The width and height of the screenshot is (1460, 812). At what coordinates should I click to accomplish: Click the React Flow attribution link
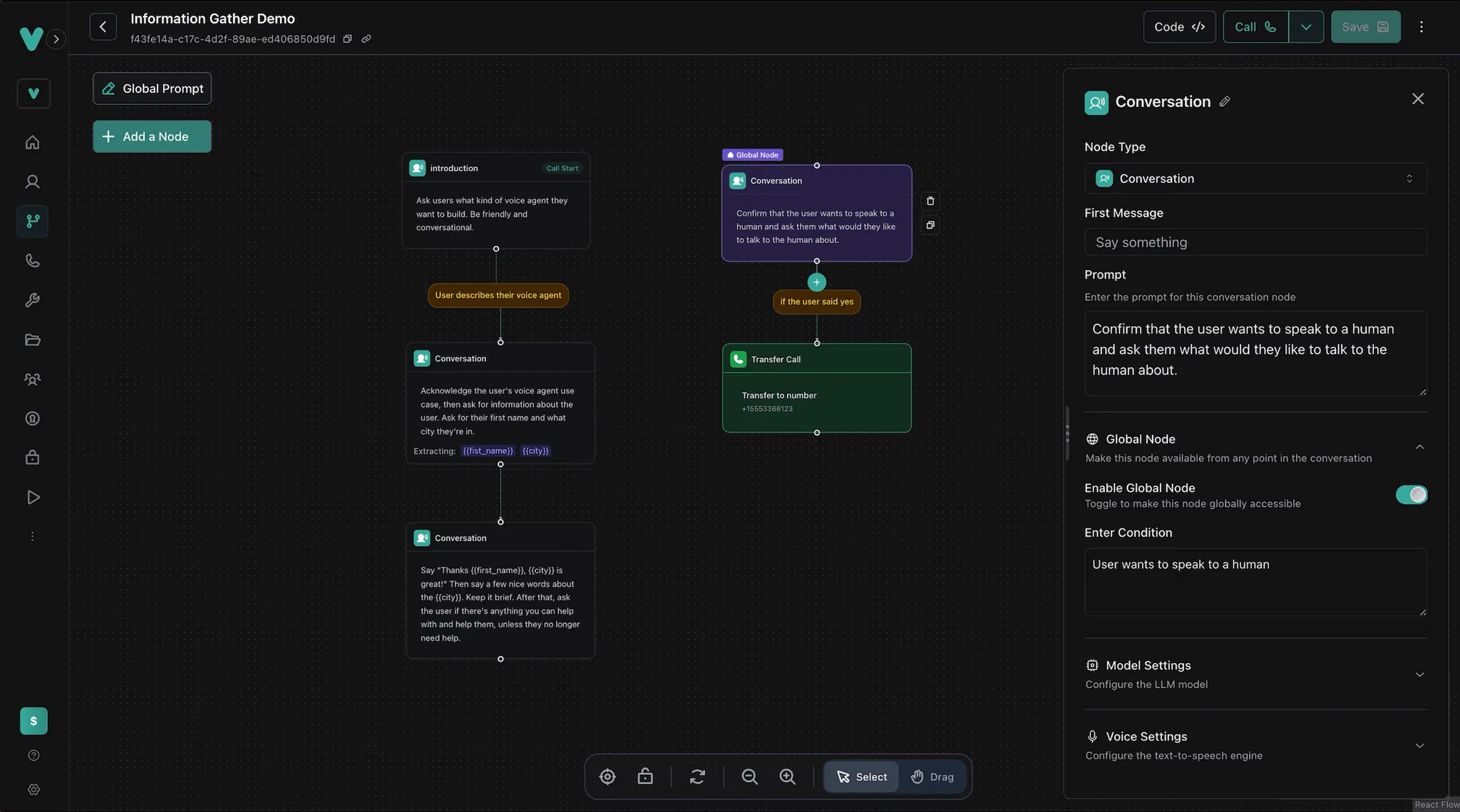pyautogui.click(x=1436, y=804)
